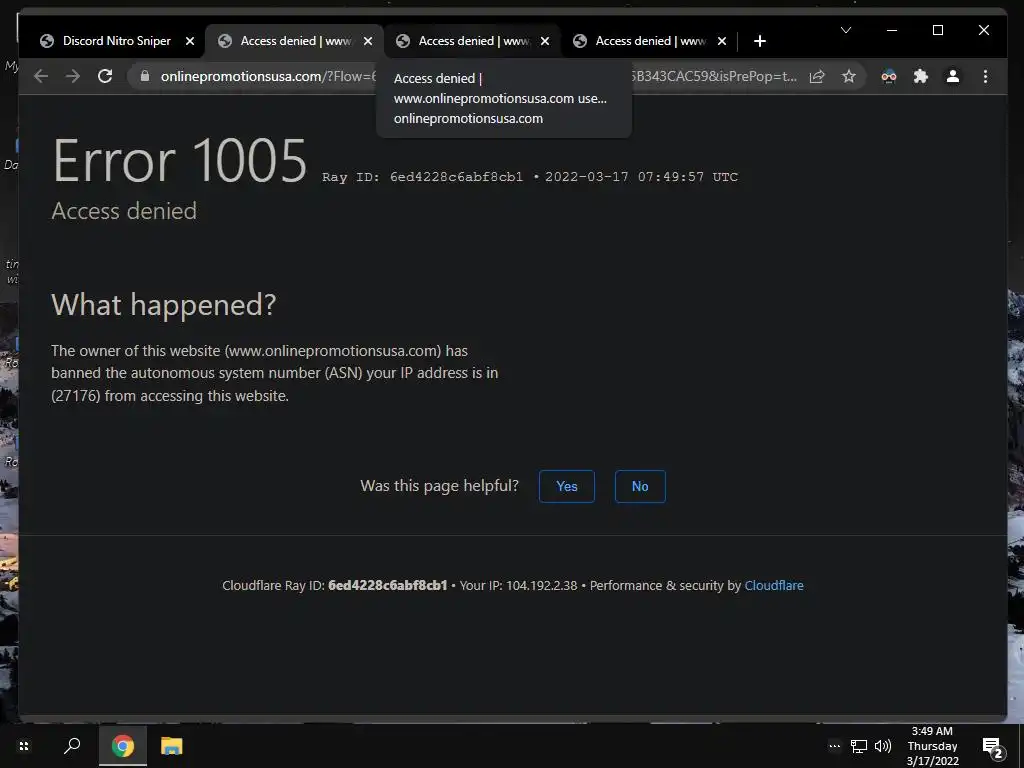The image size is (1024, 768).
Task: Click the Error 1005 heading
Action: tap(180, 161)
